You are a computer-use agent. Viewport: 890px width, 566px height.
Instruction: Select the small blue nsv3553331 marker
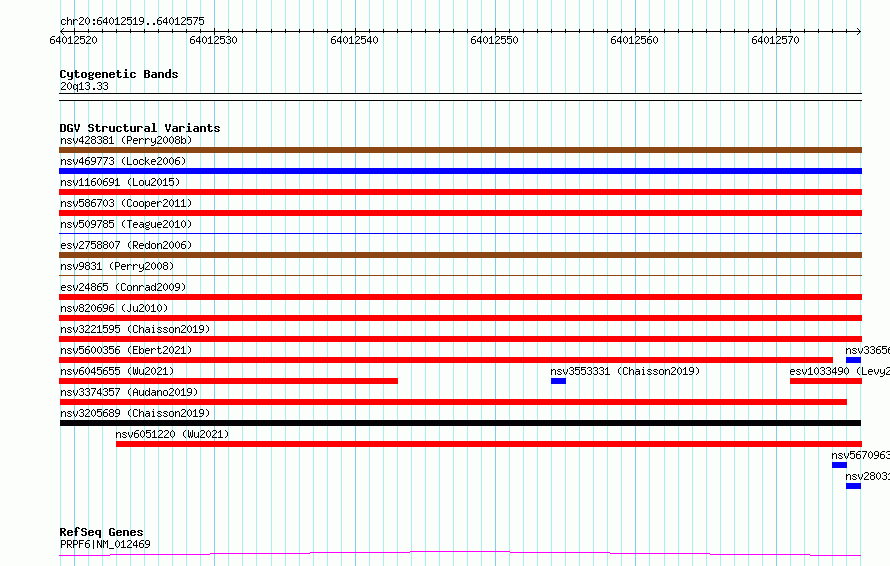(559, 381)
